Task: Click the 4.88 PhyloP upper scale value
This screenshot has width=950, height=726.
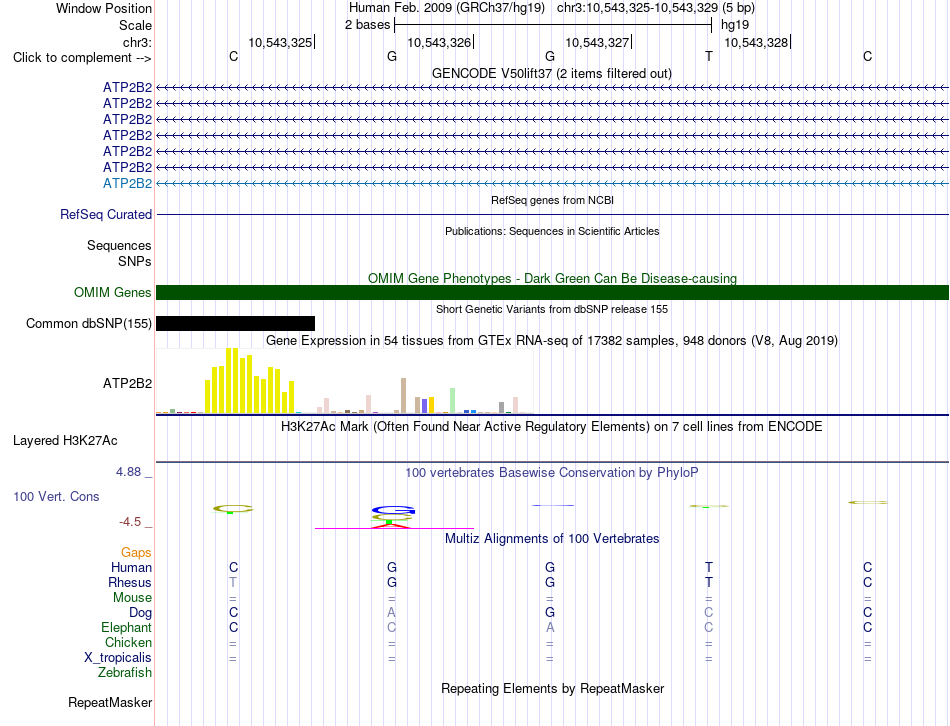Action: pyautogui.click(x=128, y=471)
